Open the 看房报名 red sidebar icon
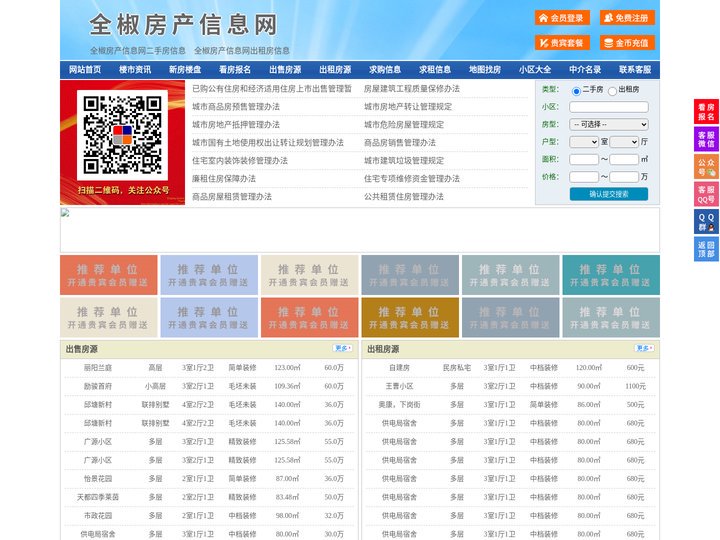This screenshot has width=720, height=540. click(x=706, y=112)
